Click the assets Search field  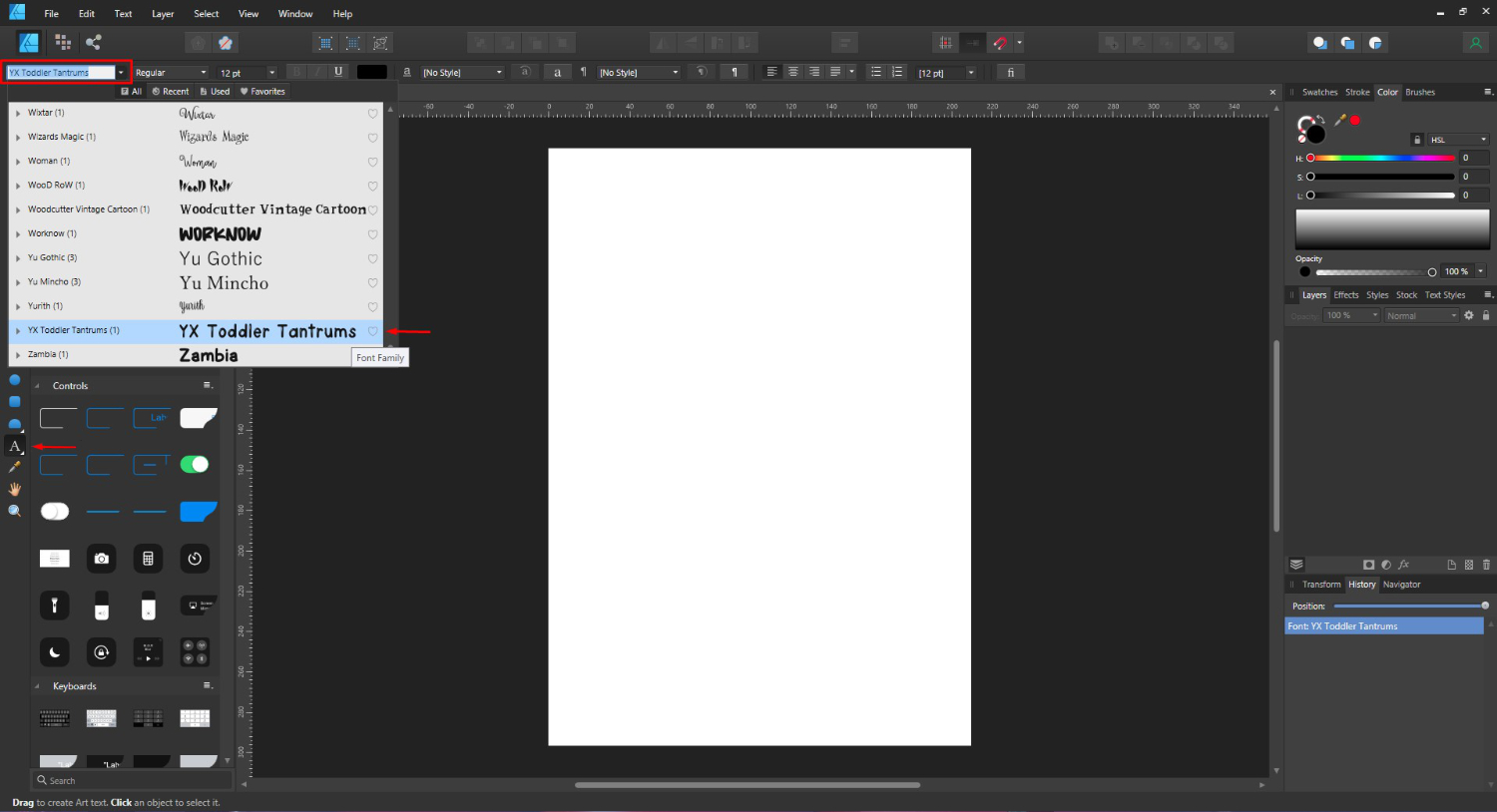[133, 780]
